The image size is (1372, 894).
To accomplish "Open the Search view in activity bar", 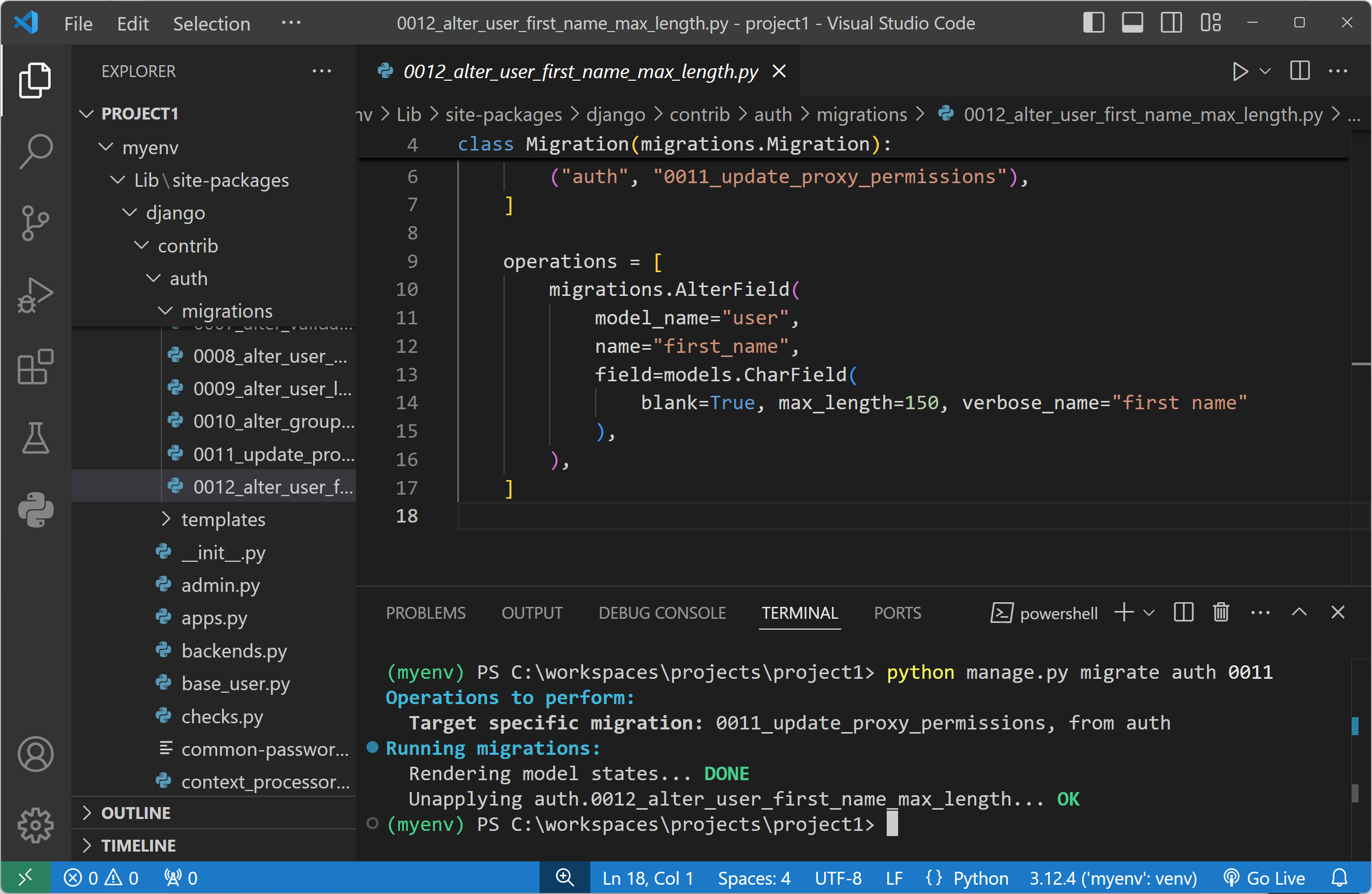I will coord(36,152).
